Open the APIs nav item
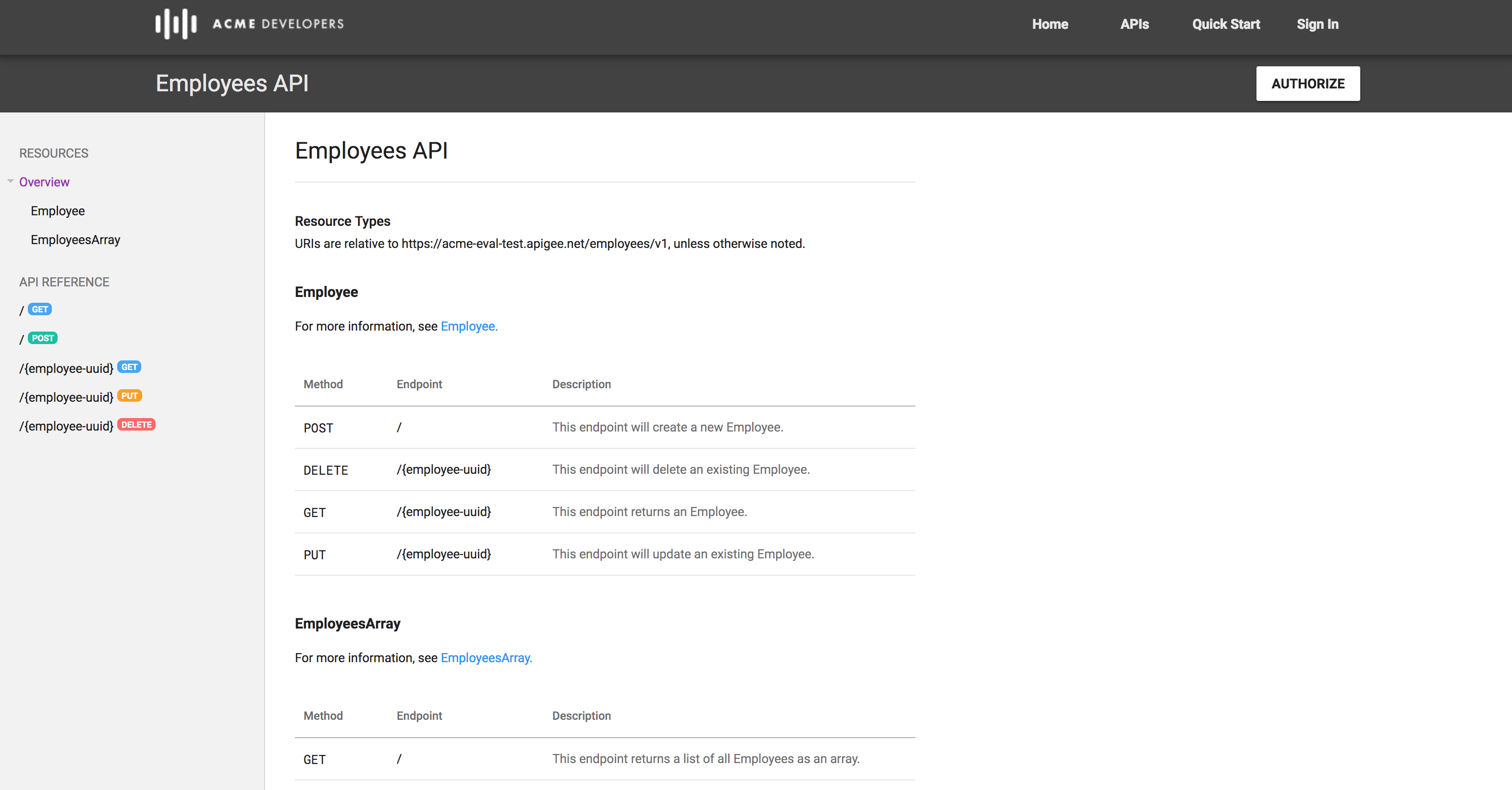 click(1134, 24)
